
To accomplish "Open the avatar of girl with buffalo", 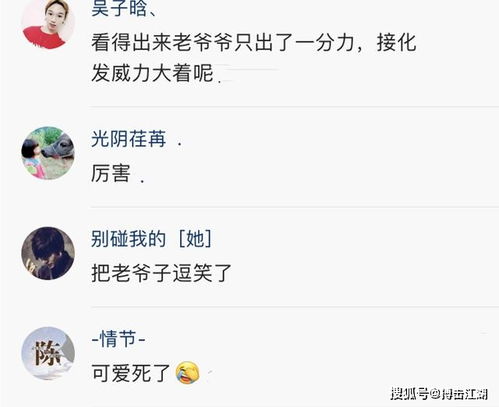I will tap(48, 153).
